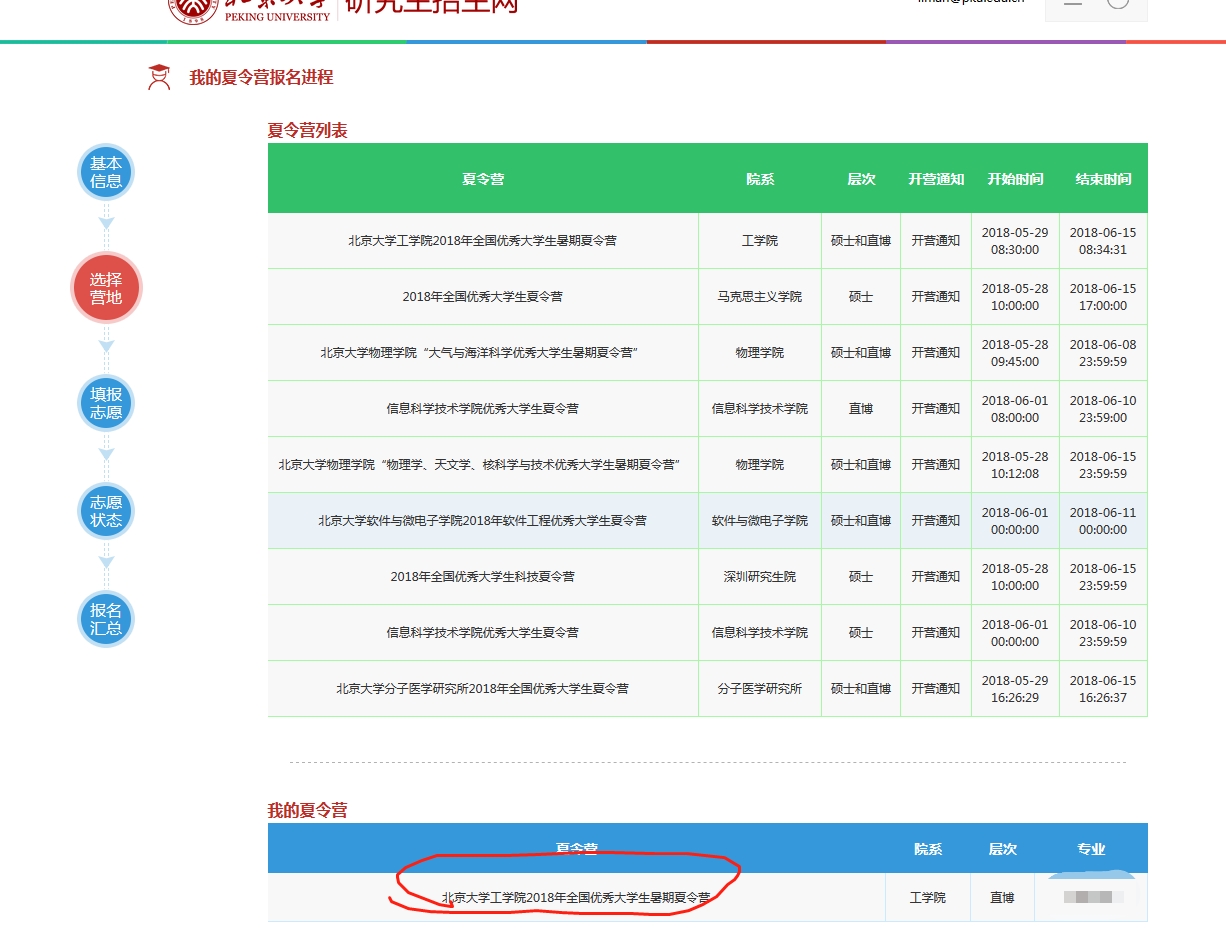Click the 研究生招生网 site title
This screenshot has width=1226, height=932.
click(x=431, y=7)
